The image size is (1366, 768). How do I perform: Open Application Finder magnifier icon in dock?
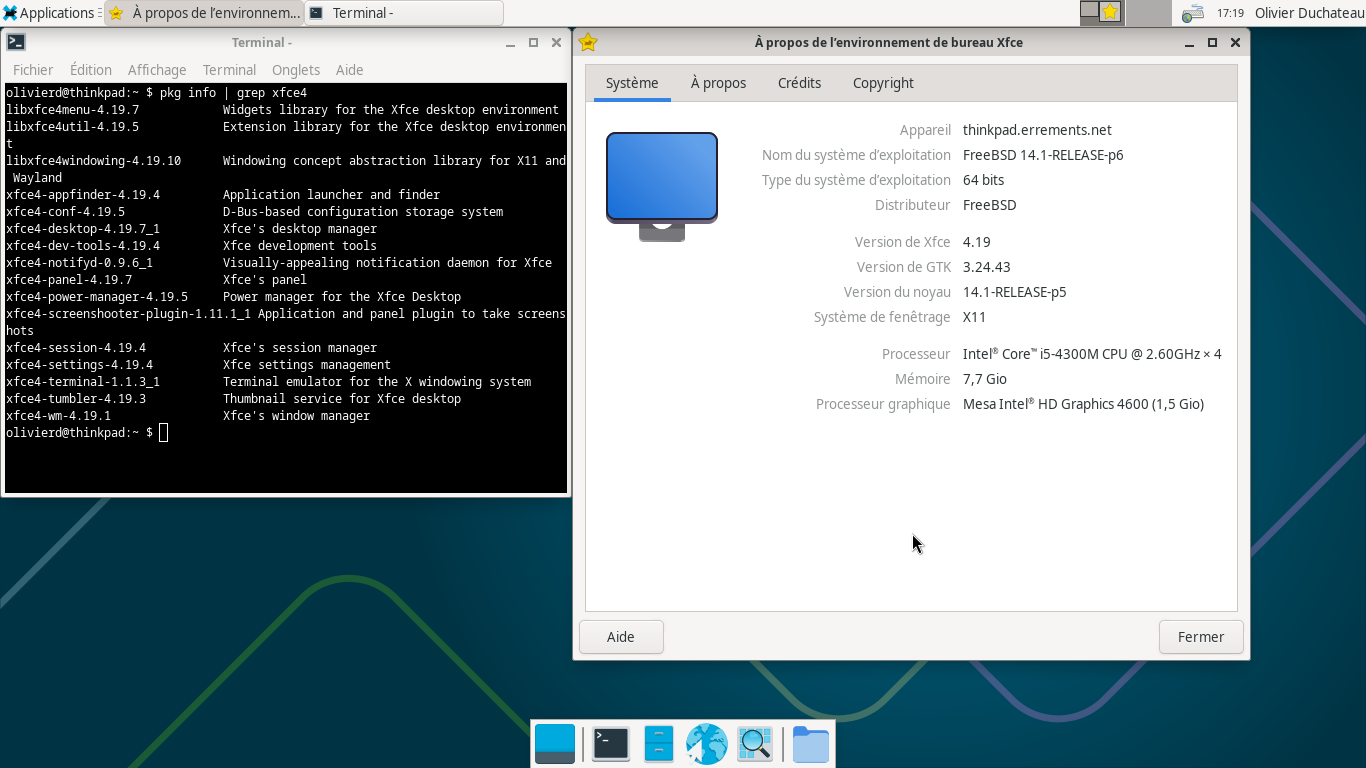click(x=755, y=744)
